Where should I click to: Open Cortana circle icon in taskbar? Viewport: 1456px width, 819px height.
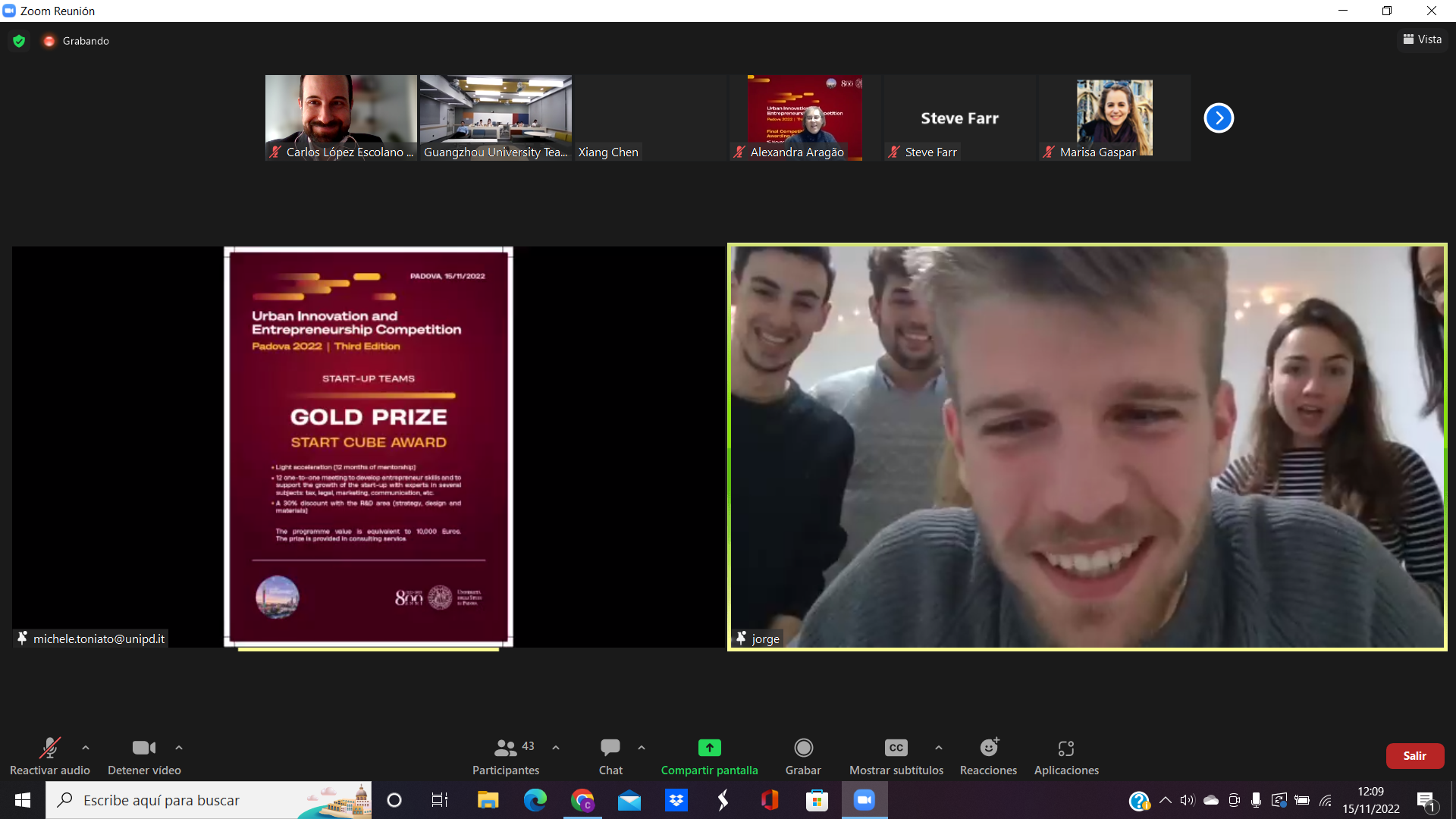coord(394,800)
